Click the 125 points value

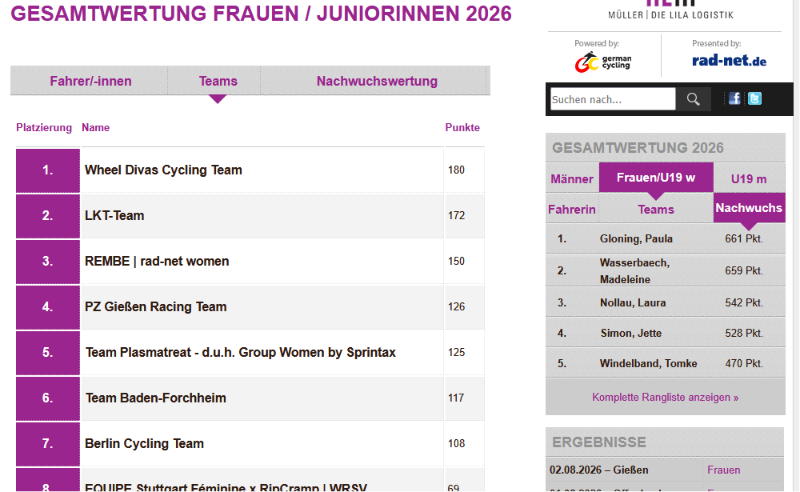tap(456, 352)
